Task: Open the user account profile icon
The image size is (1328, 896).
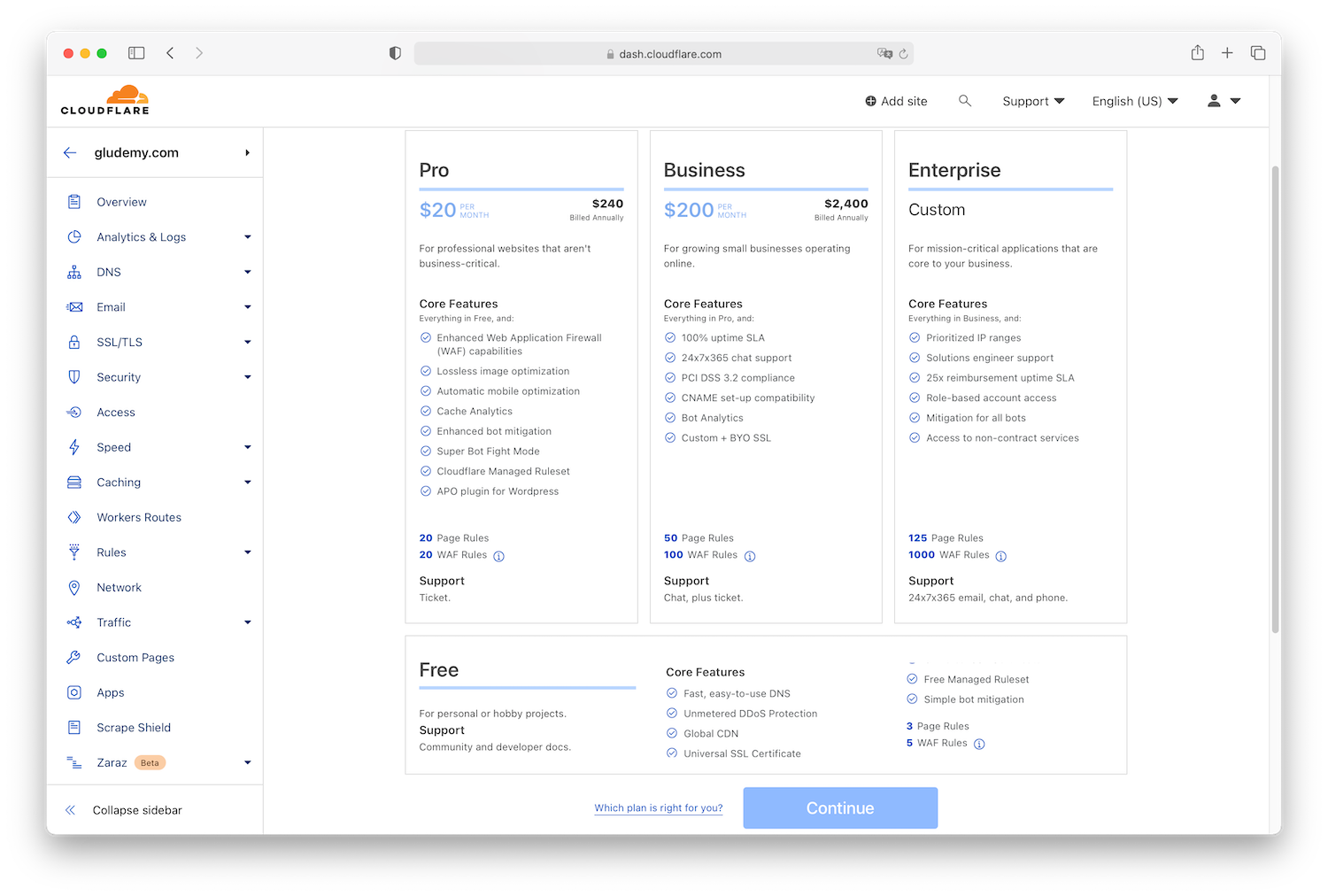Action: pos(1215,101)
